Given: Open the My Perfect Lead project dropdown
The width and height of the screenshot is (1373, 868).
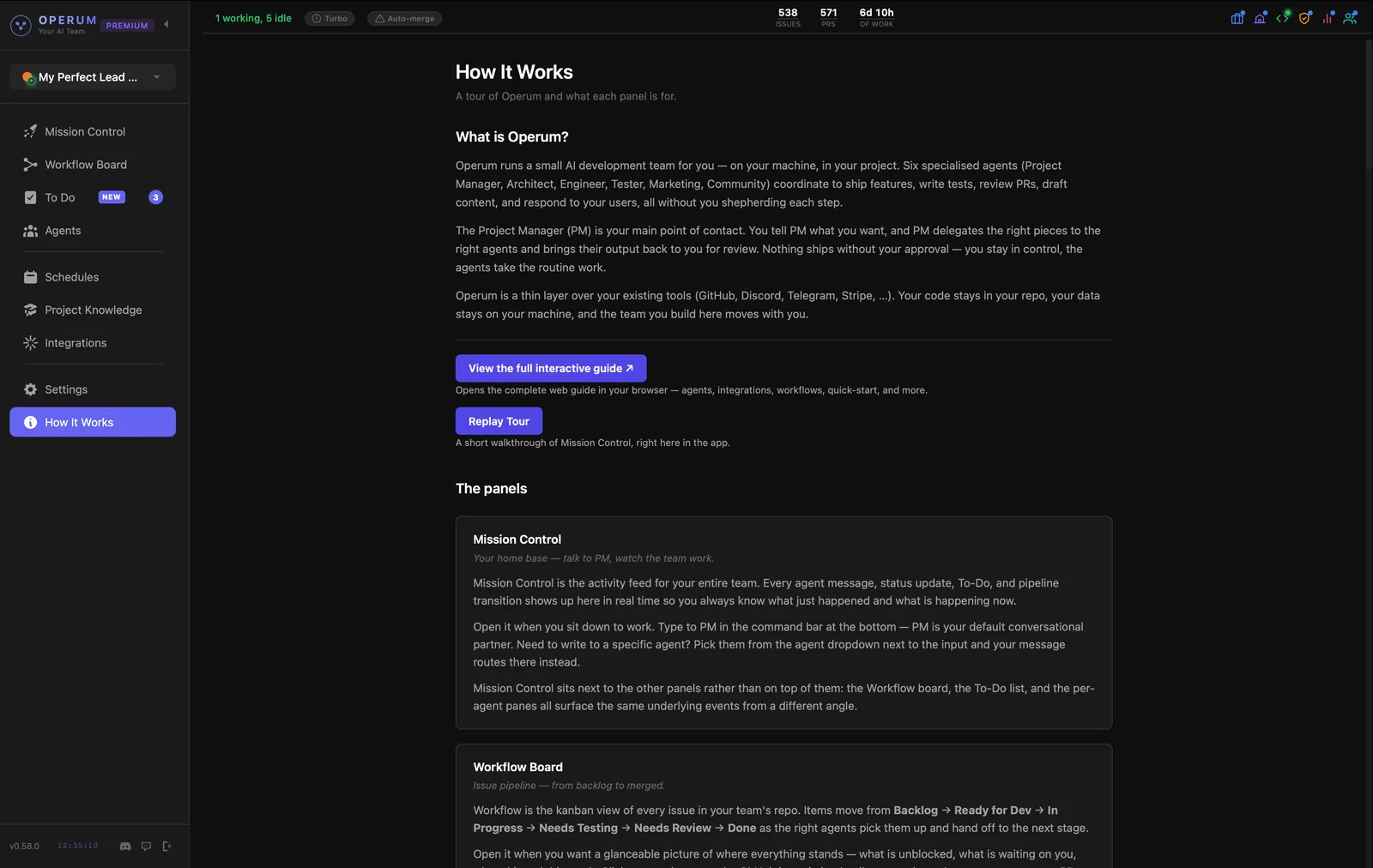Looking at the screenshot, I should [93, 77].
